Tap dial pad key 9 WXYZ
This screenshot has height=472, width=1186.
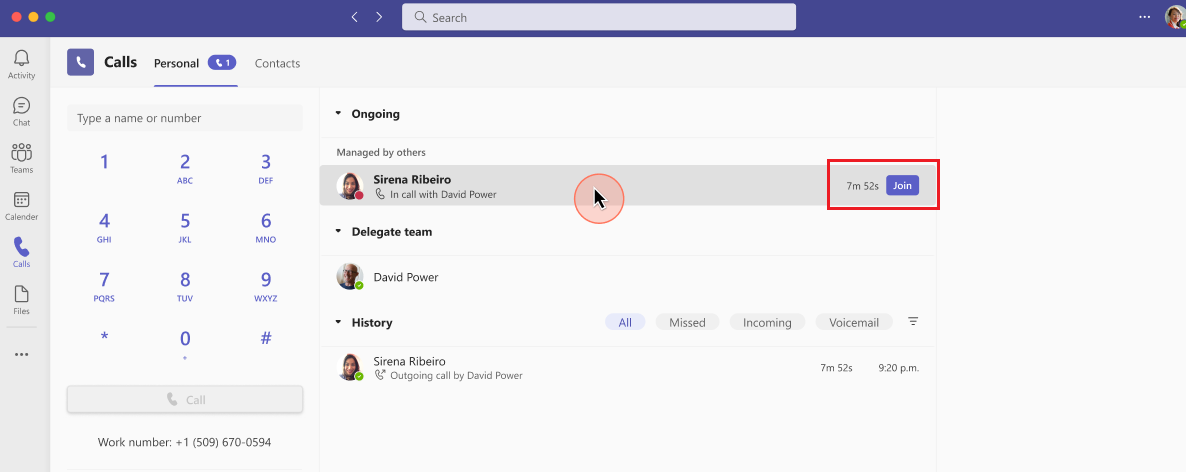coord(265,287)
